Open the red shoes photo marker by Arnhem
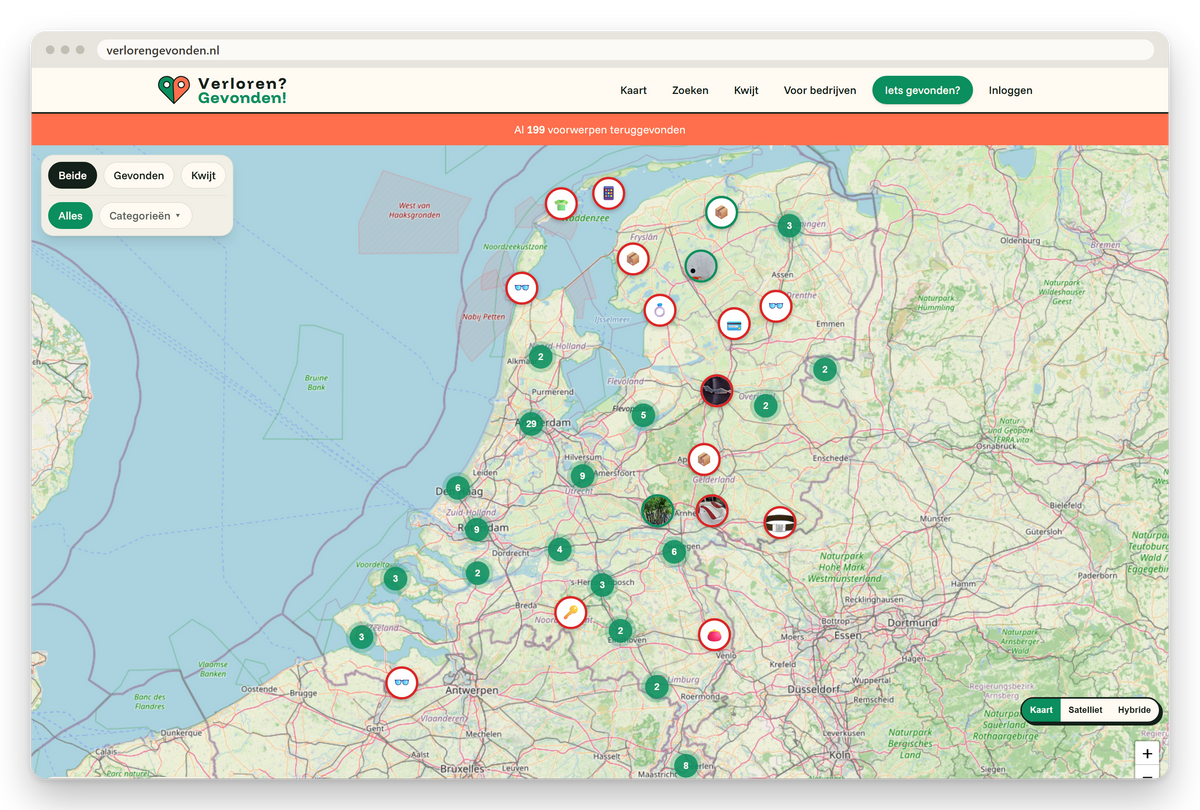This screenshot has width=1200, height=810. [711, 511]
